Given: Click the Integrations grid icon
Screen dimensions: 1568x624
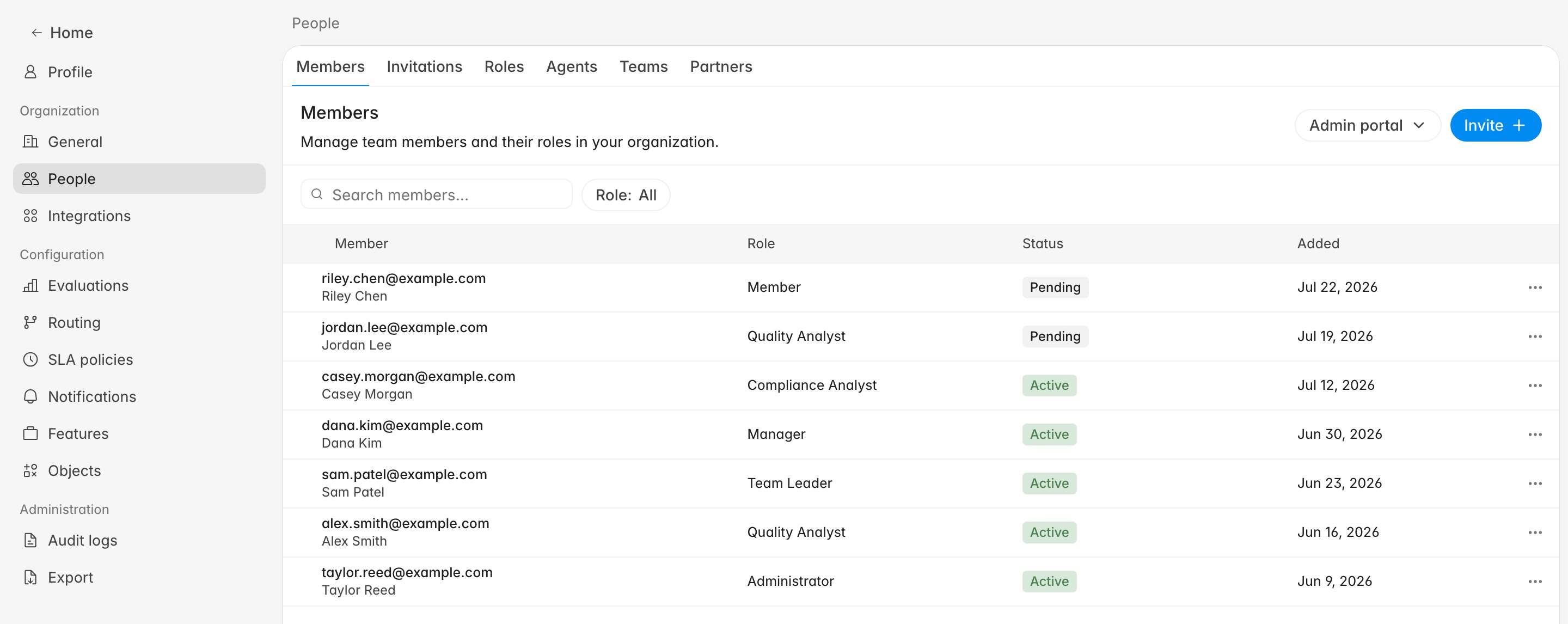Looking at the screenshot, I should click(30, 216).
